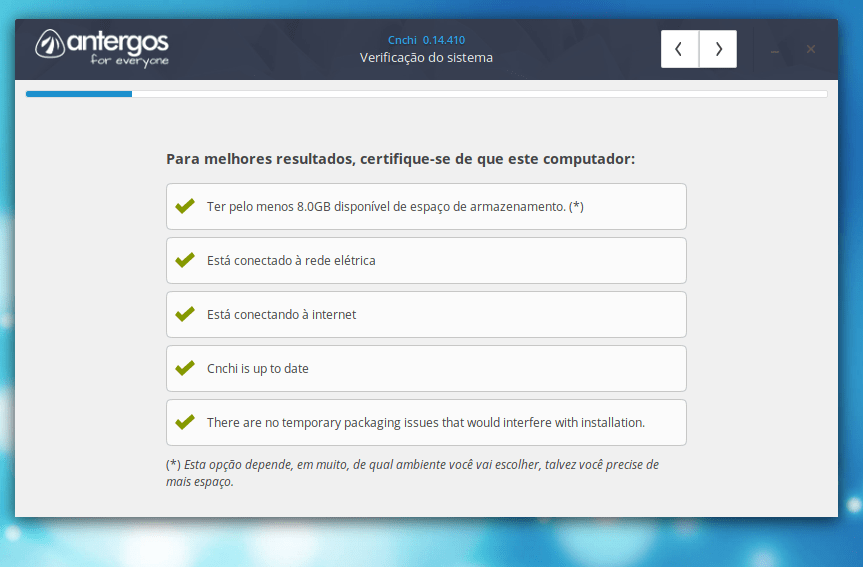
Task: Select the 'Ter pelo menos 8.0GB disponível' text
Action: (x=394, y=207)
